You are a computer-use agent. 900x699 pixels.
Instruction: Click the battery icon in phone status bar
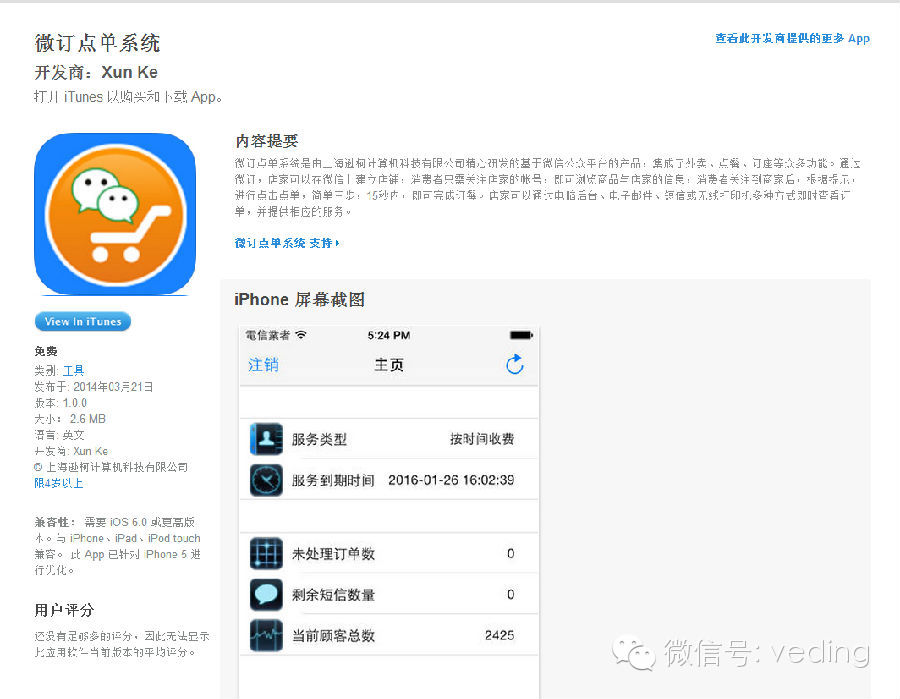click(x=521, y=335)
